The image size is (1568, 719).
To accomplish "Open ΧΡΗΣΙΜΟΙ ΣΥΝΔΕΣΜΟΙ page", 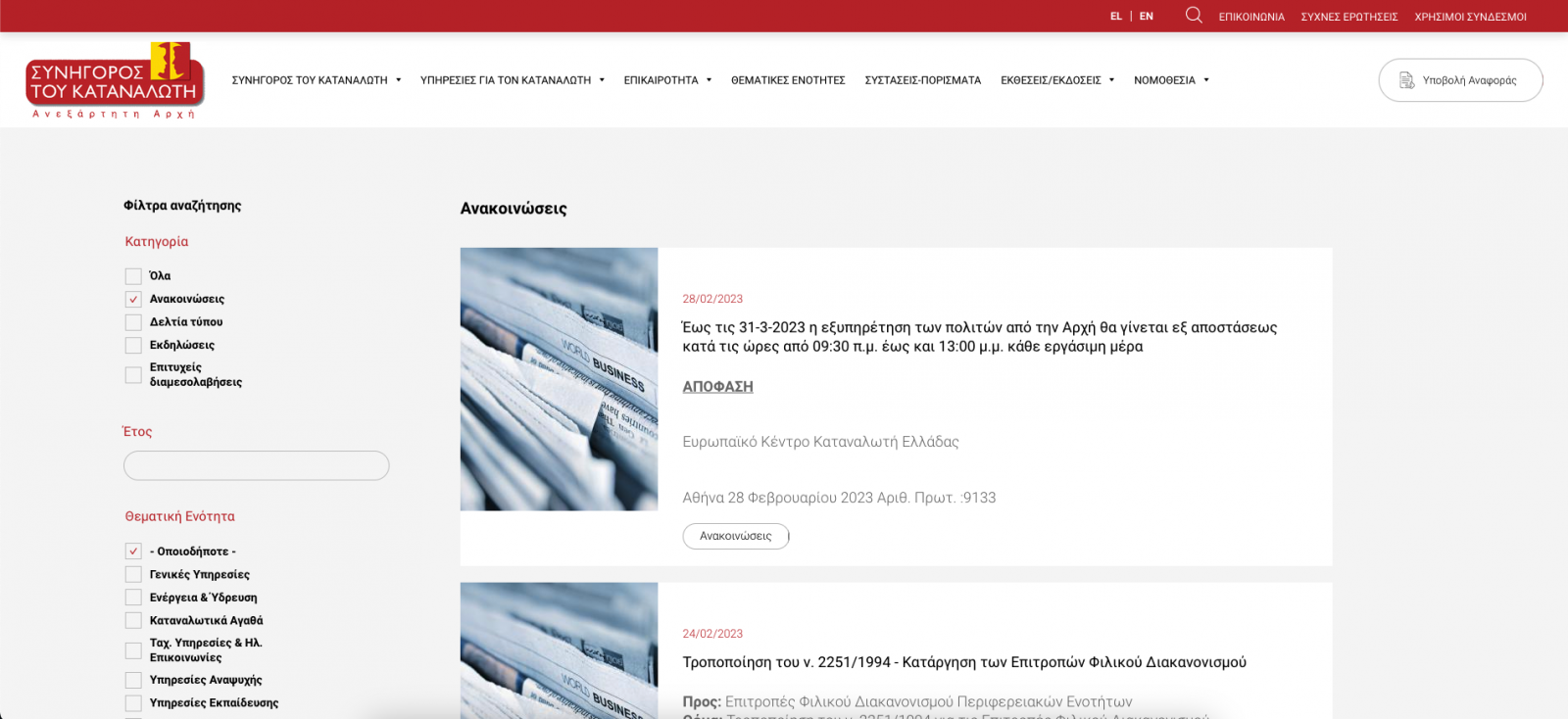I will [x=1471, y=17].
